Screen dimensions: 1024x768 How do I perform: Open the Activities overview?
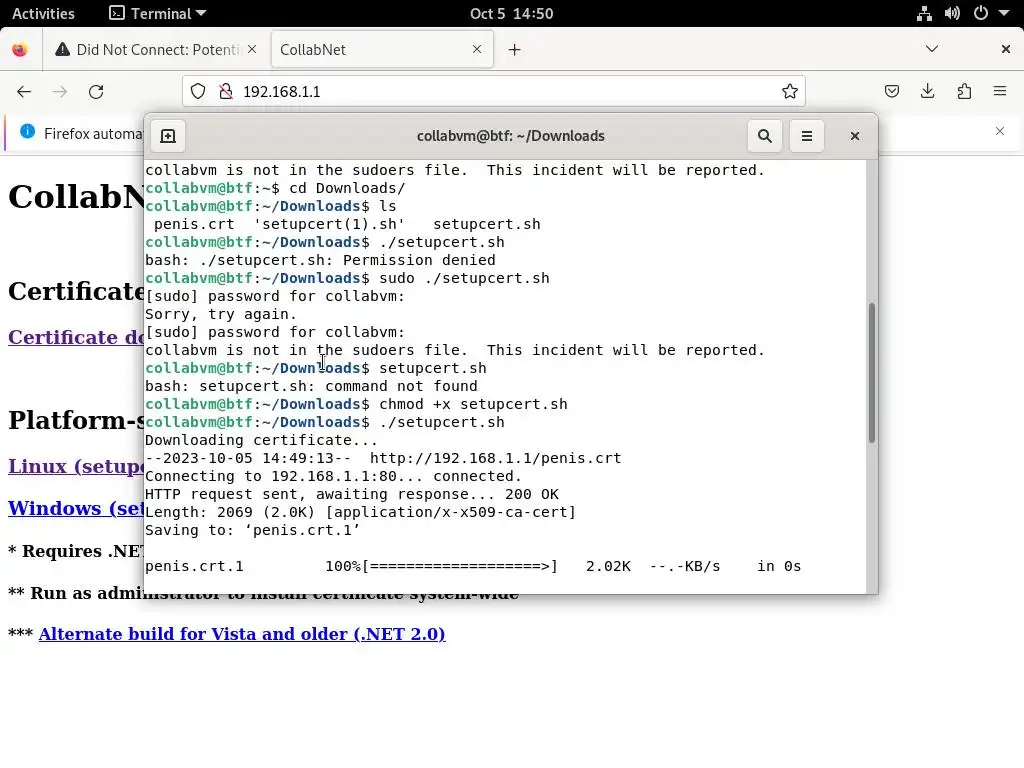pos(43,13)
